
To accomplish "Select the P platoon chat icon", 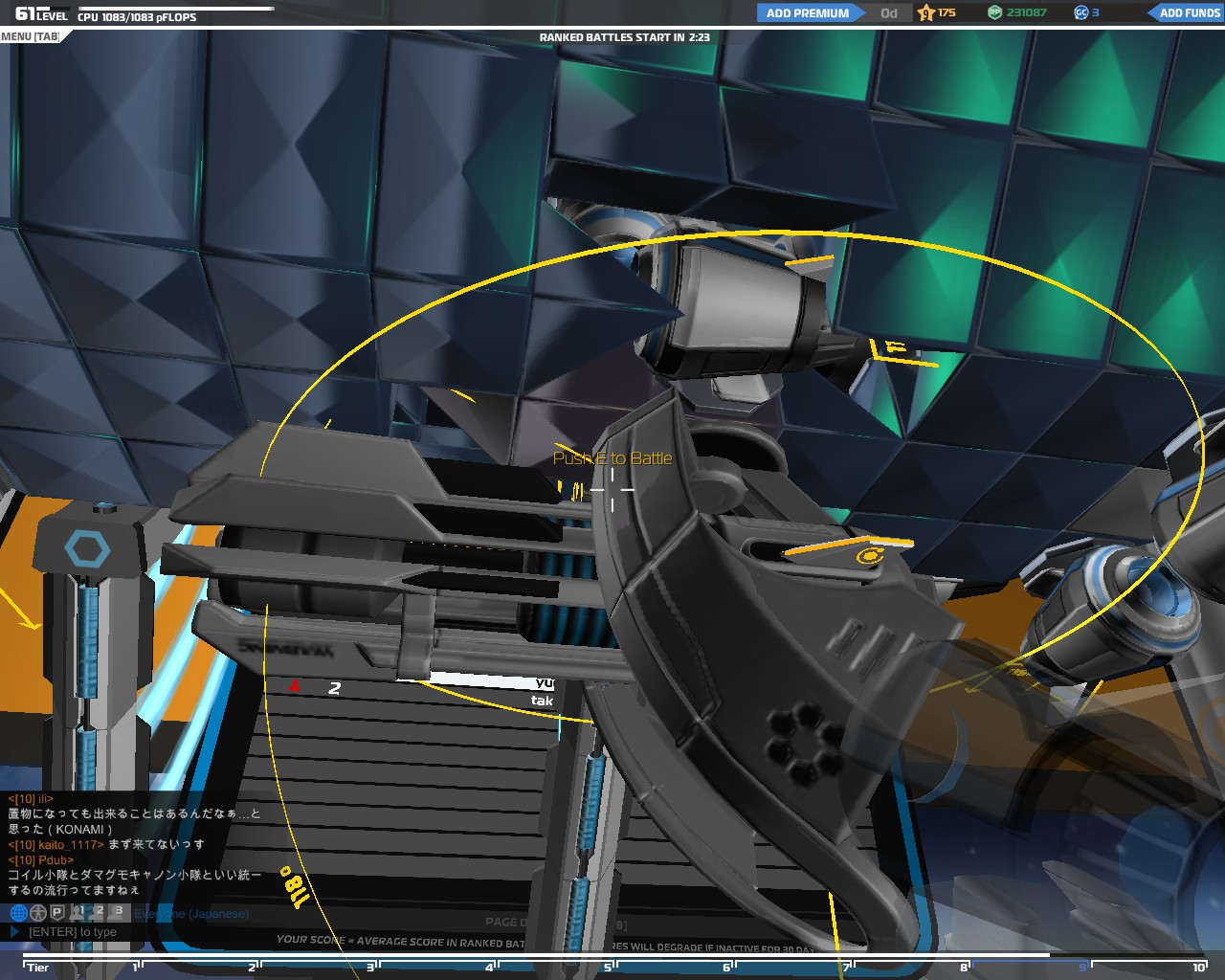I will click(x=57, y=913).
